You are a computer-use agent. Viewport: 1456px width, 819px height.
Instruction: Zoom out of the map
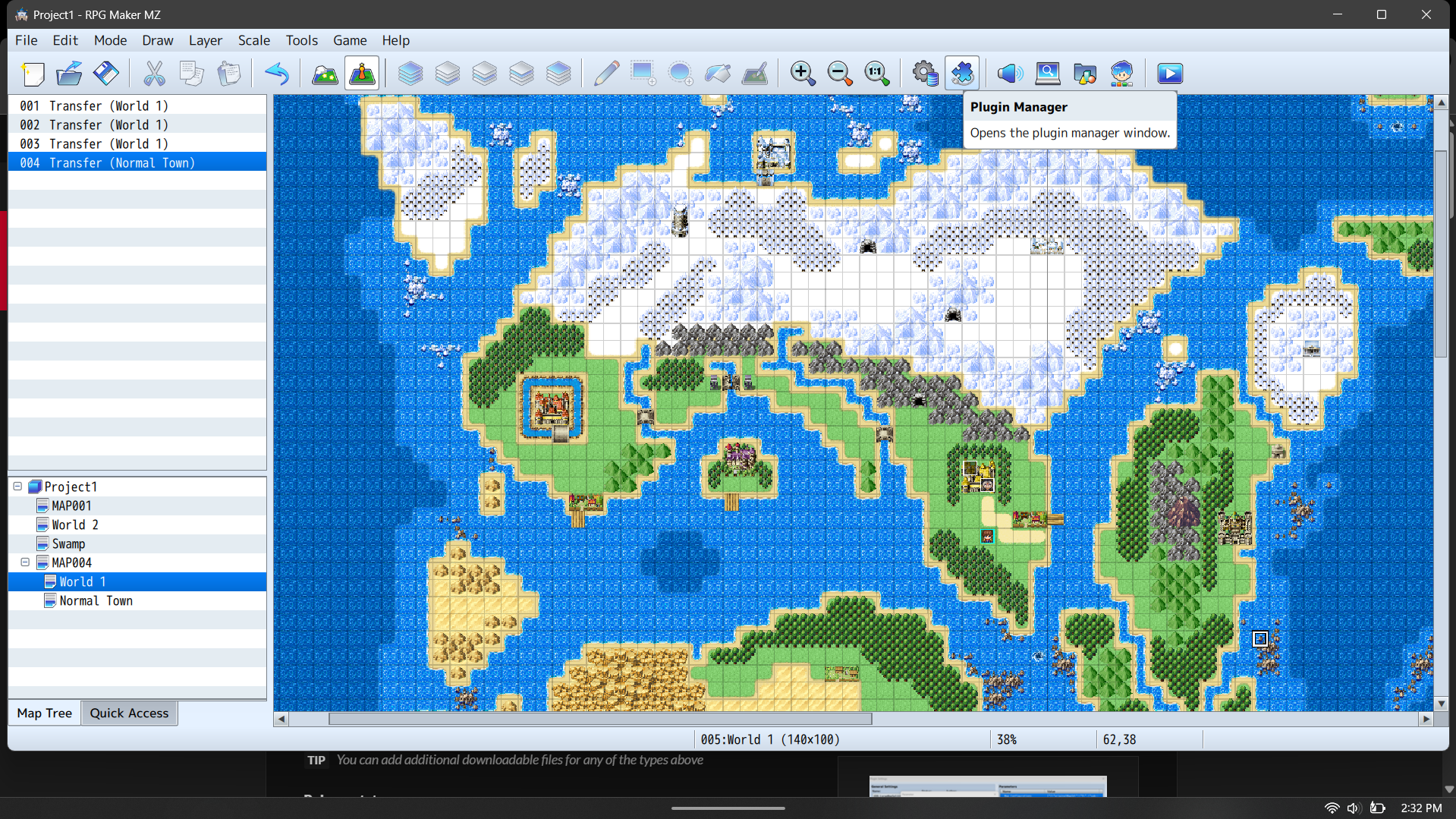tap(840, 74)
